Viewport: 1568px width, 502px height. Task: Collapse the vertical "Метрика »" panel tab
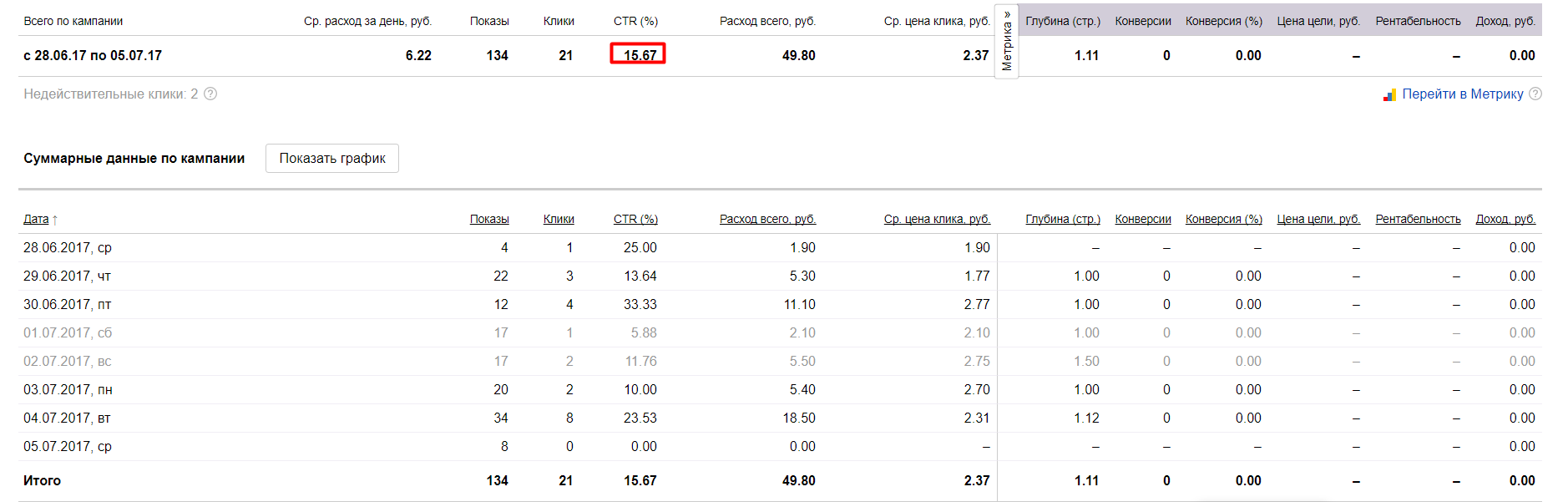pos(1007,40)
